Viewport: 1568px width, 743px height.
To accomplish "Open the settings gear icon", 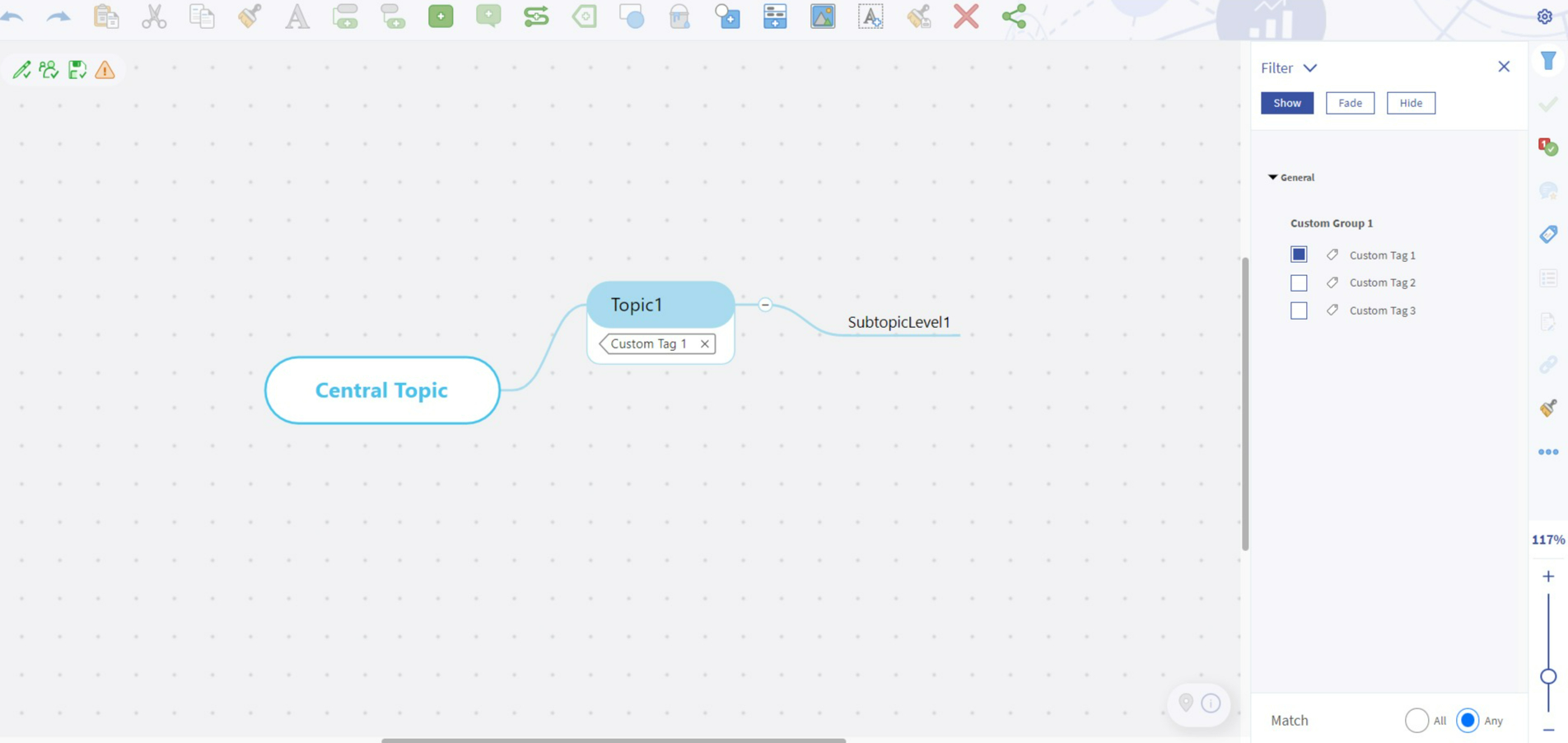I will coord(1545,16).
